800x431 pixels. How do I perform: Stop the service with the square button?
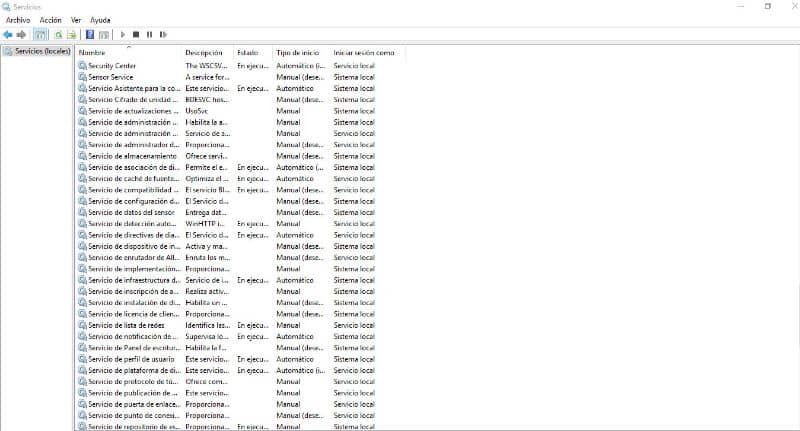point(136,35)
